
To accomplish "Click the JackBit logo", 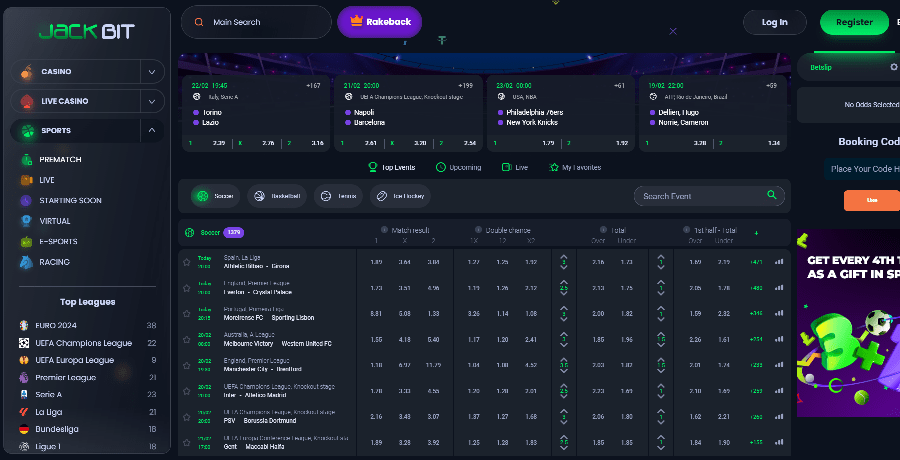I will point(85,30).
